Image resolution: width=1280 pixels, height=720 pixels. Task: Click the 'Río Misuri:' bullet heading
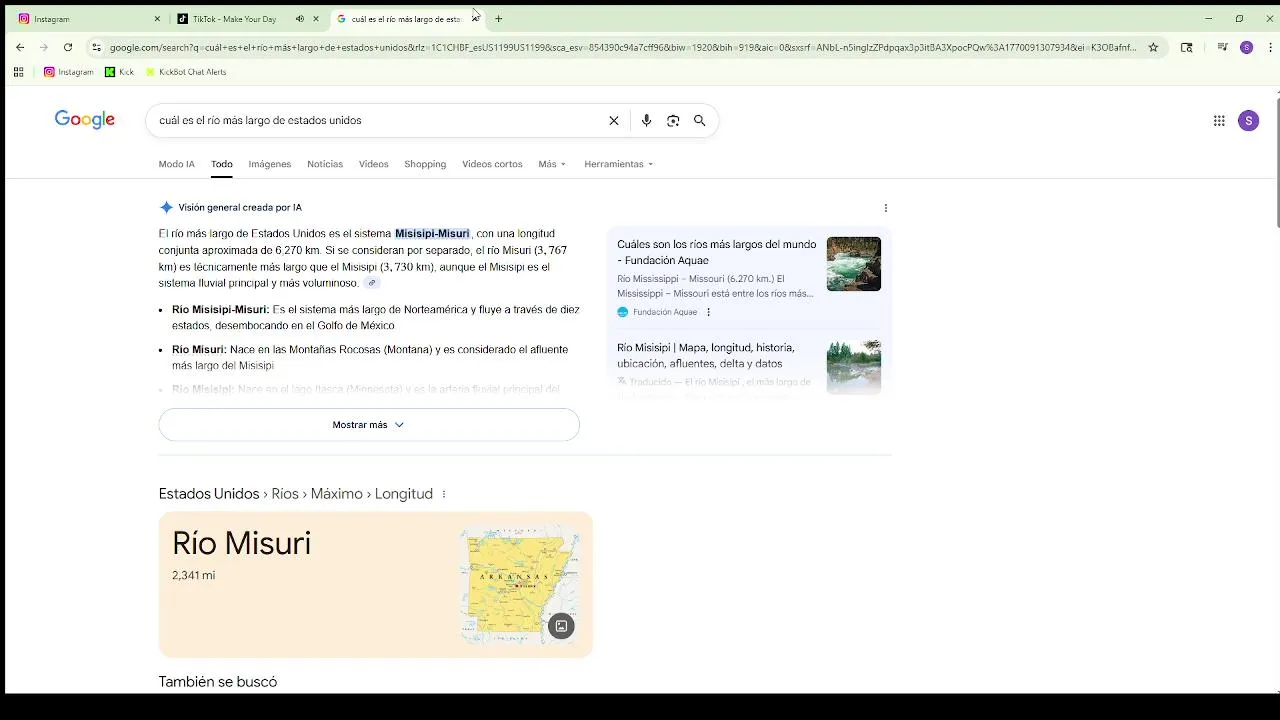199,350
